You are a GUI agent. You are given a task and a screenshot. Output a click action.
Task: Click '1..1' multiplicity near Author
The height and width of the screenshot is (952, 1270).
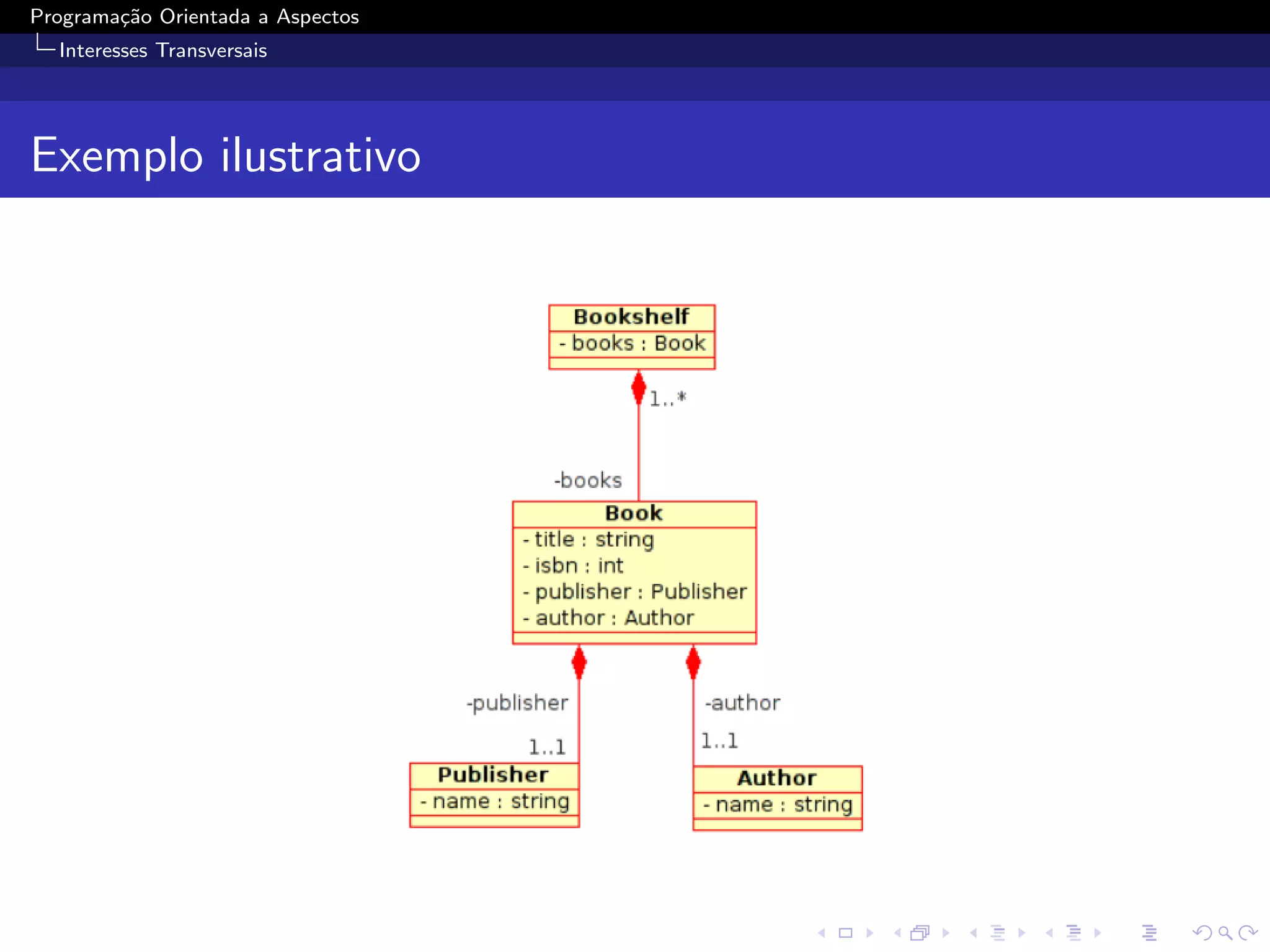[719, 741]
